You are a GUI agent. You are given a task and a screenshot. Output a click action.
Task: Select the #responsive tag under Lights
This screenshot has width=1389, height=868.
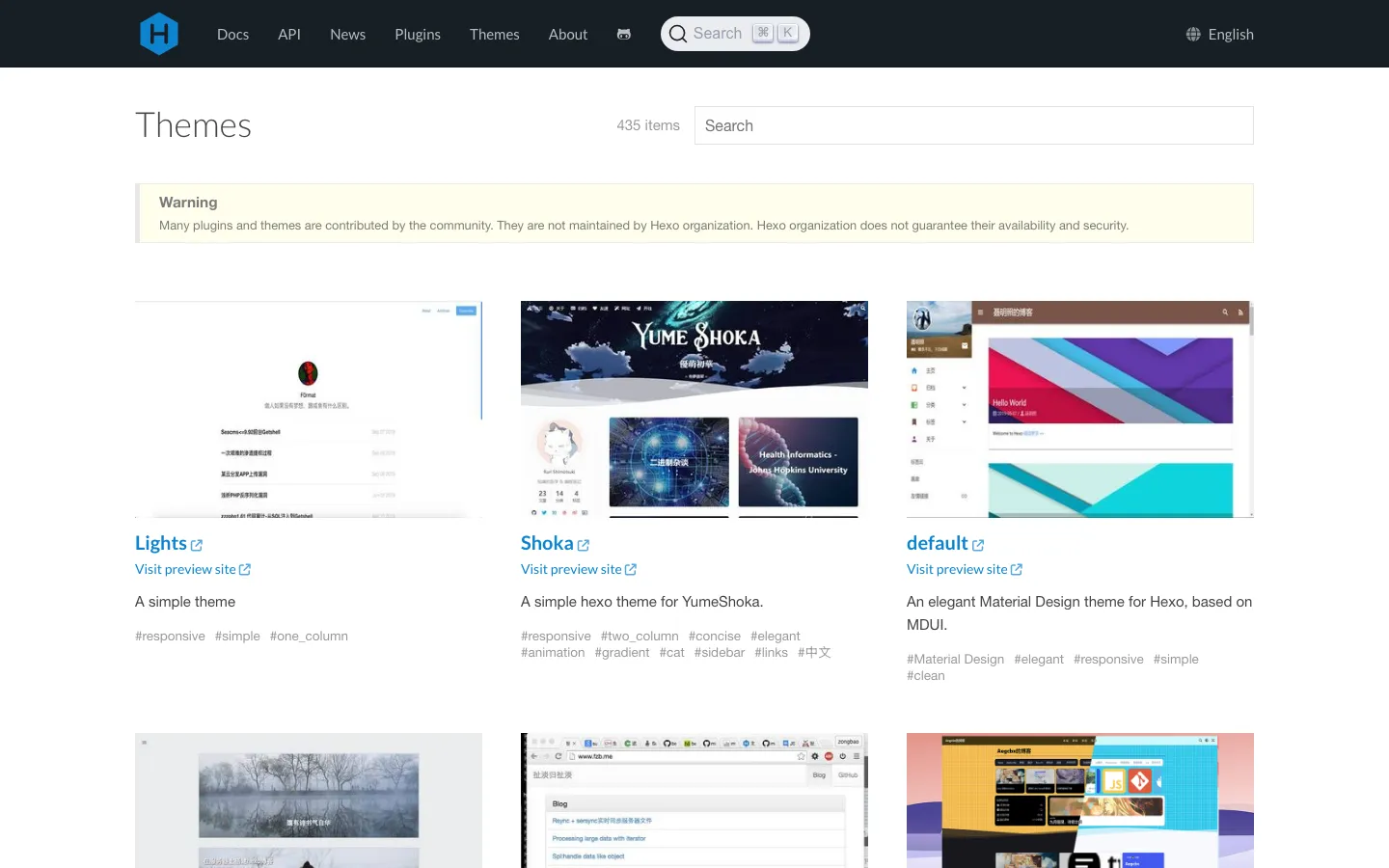click(x=170, y=636)
